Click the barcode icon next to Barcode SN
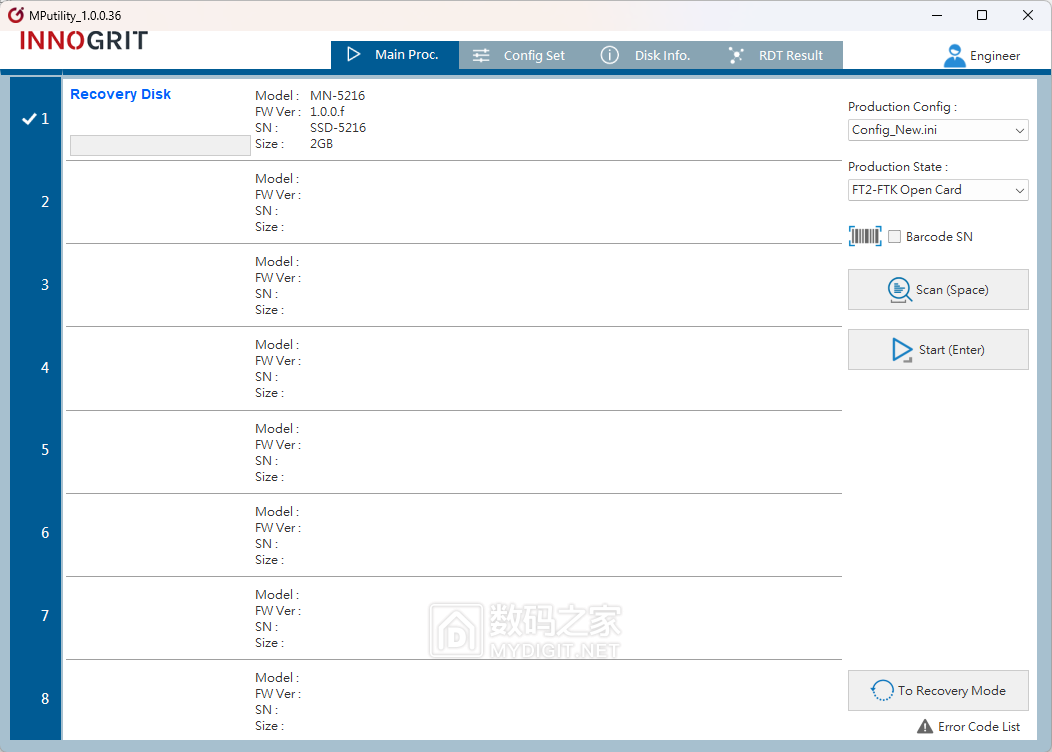This screenshot has width=1052, height=752. (864, 236)
